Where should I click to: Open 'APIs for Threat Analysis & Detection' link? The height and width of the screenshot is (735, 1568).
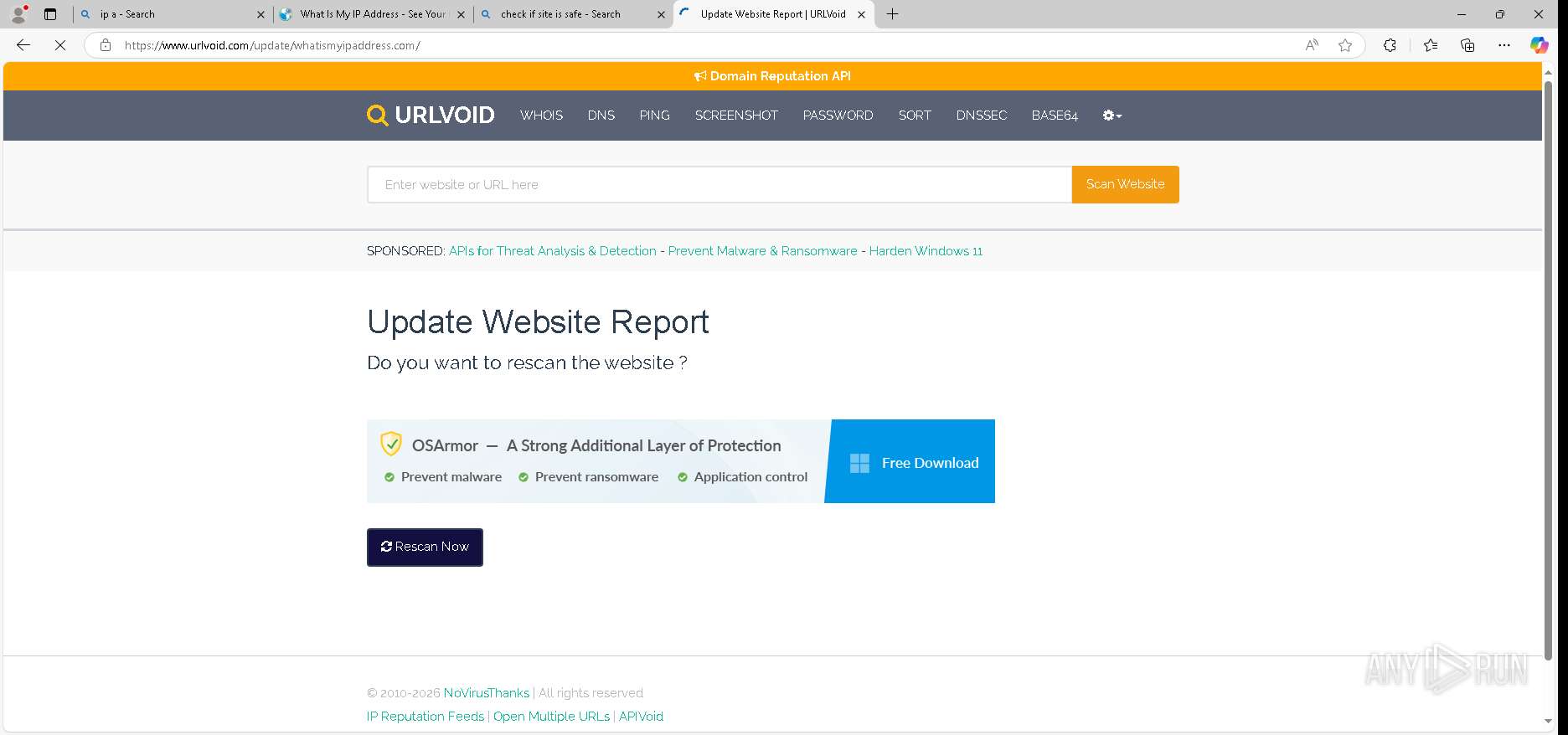pyautogui.click(x=553, y=251)
